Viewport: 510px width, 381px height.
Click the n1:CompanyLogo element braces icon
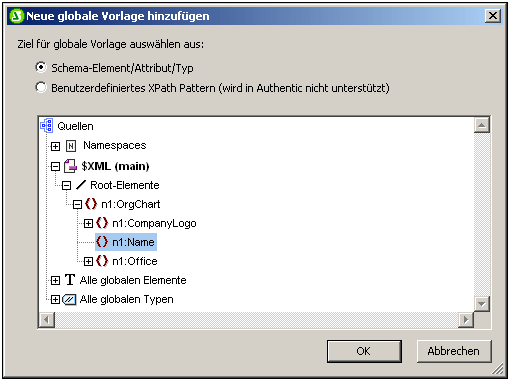(x=102, y=223)
